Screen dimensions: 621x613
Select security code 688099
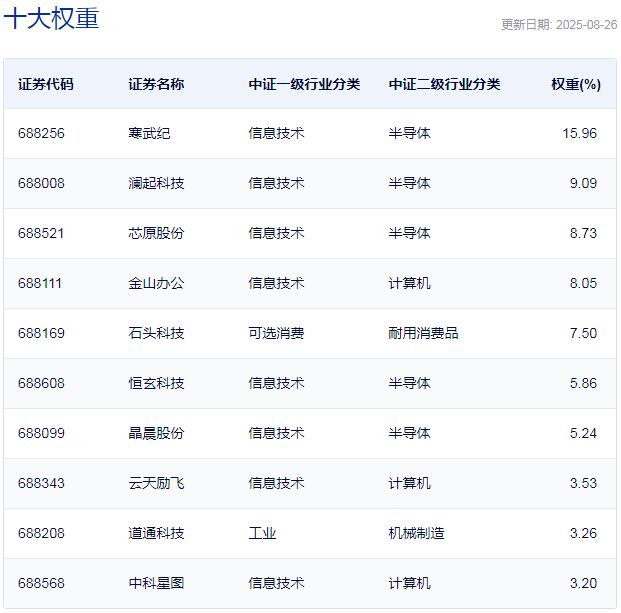coord(41,433)
